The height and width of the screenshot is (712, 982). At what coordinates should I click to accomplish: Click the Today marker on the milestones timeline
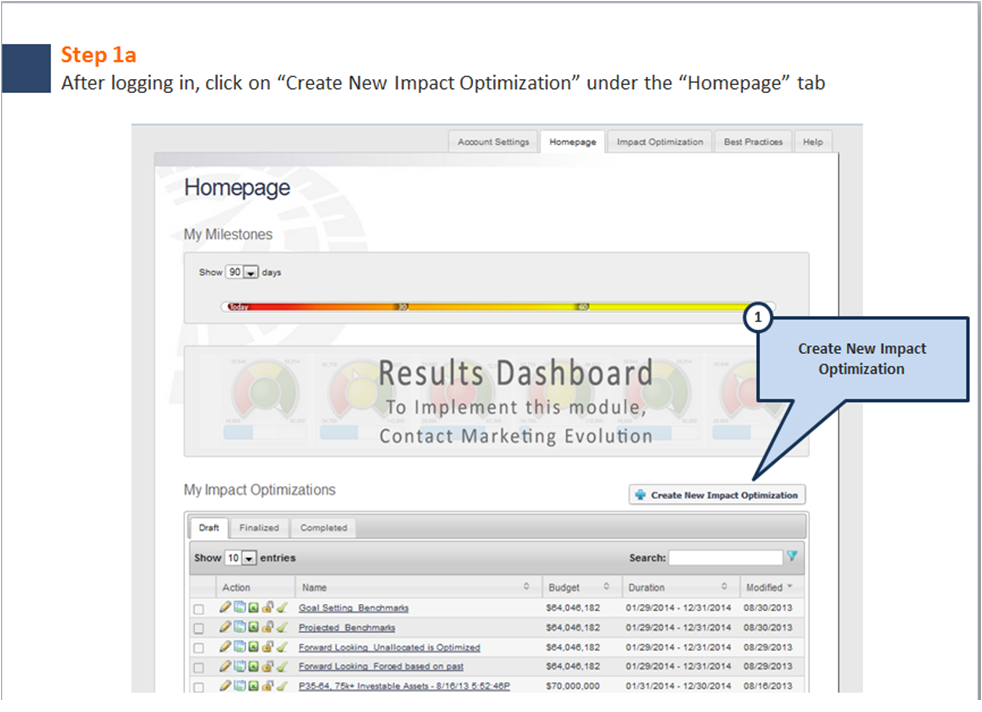[238, 307]
